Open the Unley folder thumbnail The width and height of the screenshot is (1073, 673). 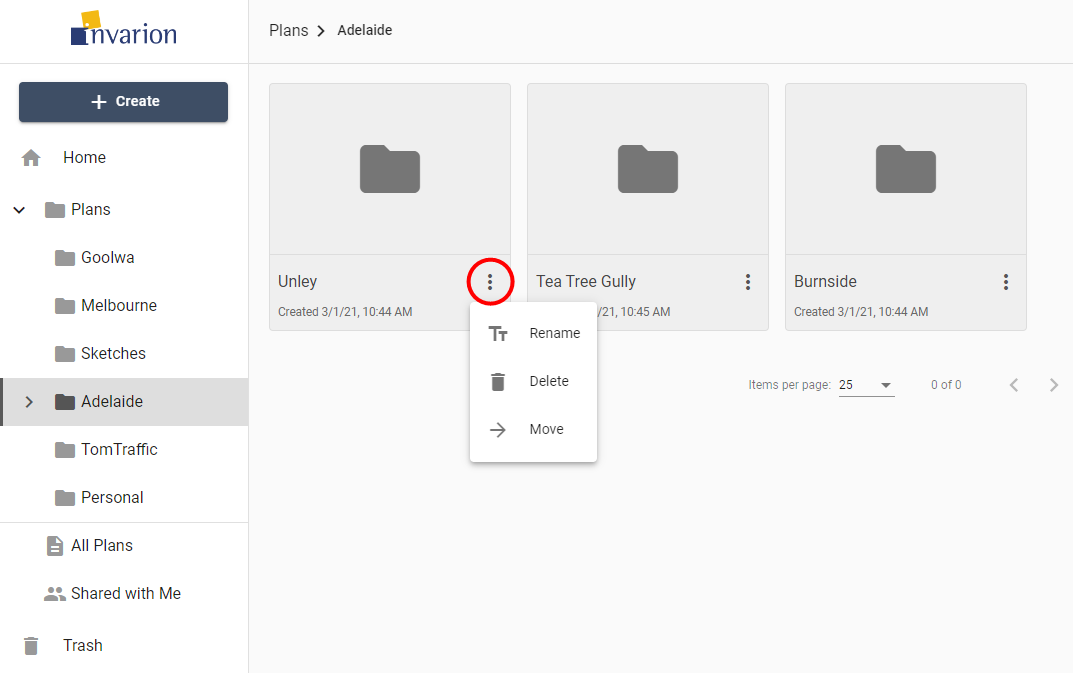390,169
